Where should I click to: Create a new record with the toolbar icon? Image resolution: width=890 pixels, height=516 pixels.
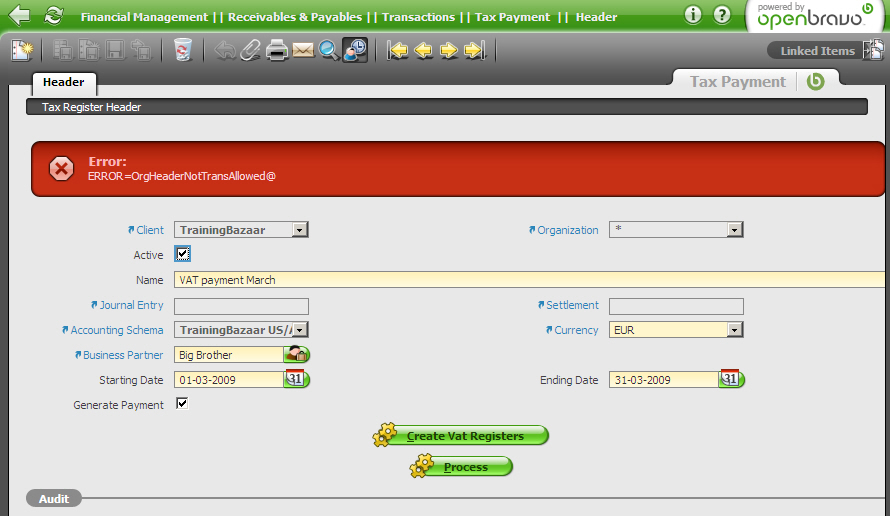[x=22, y=51]
